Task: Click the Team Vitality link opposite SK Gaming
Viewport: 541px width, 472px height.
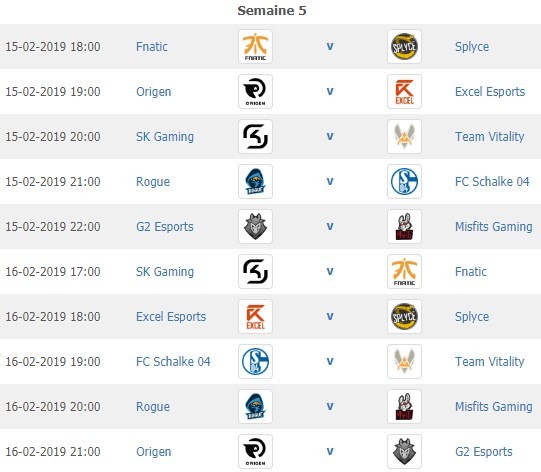Action: click(x=490, y=137)
